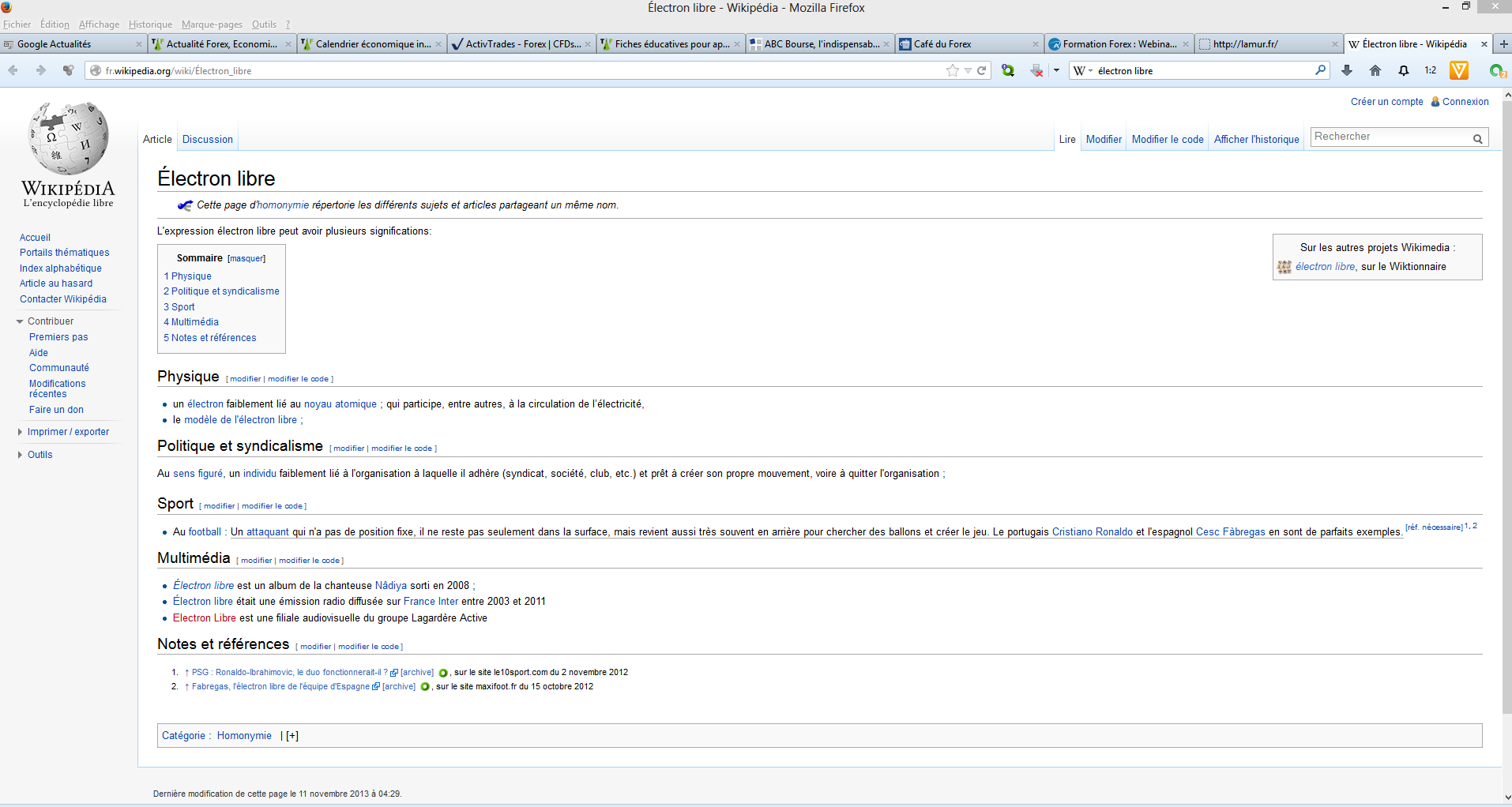Go back to the previous page
The height and width of the screenshot is (807, 1512).
(x=13, y=70)
